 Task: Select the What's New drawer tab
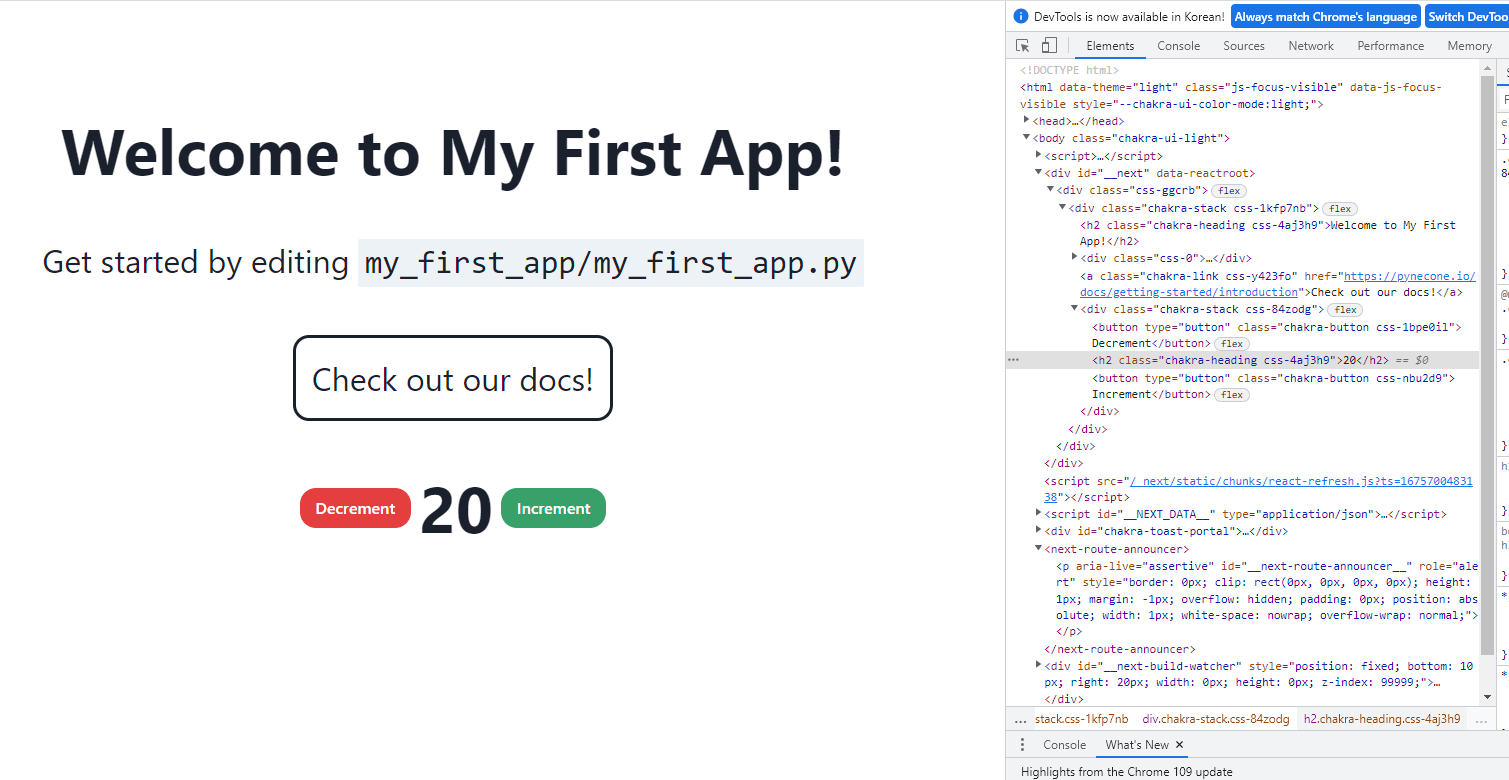point(1137,745)
